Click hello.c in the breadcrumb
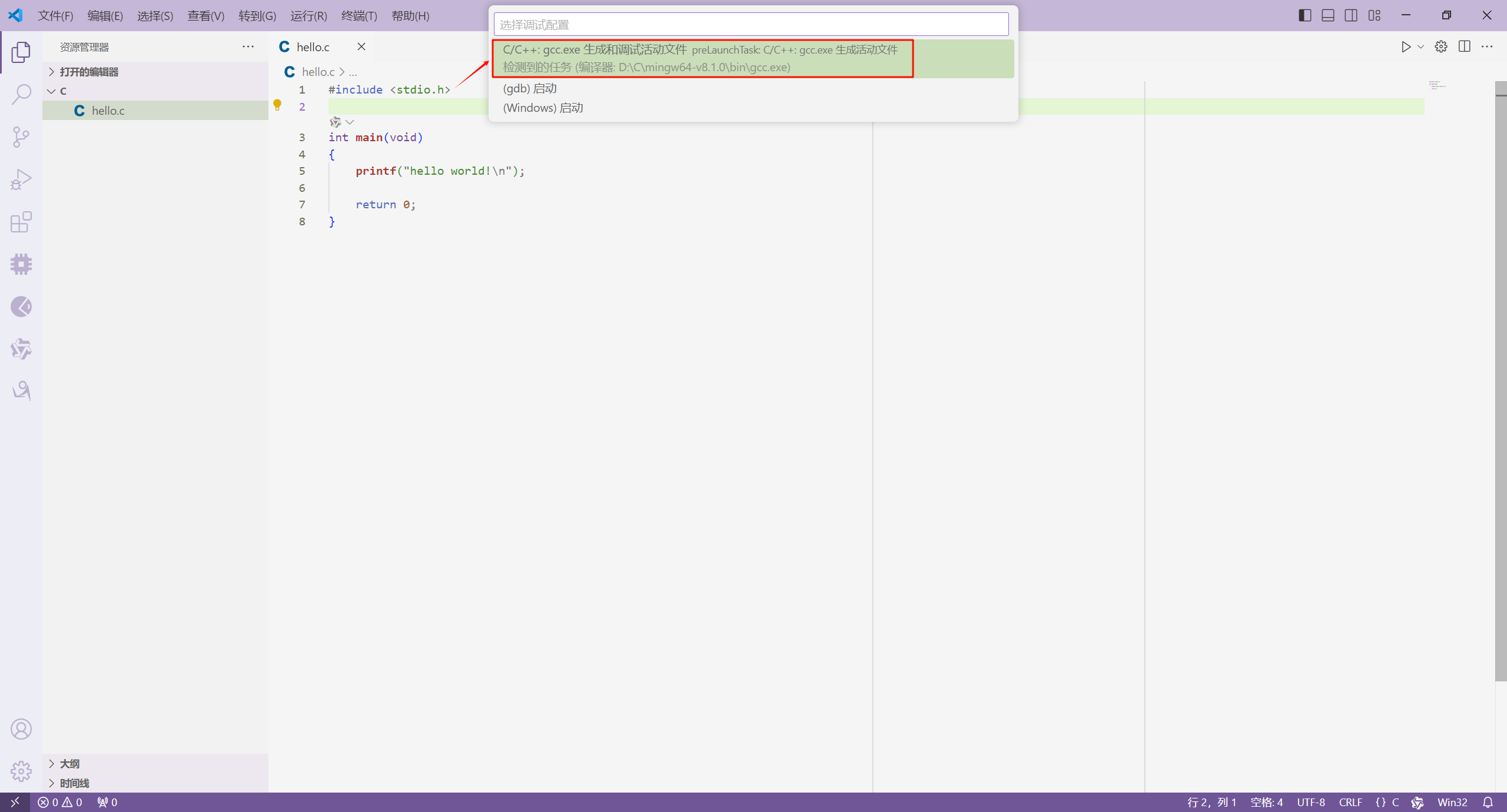The image size is (1507, 812). pos(318,72)
